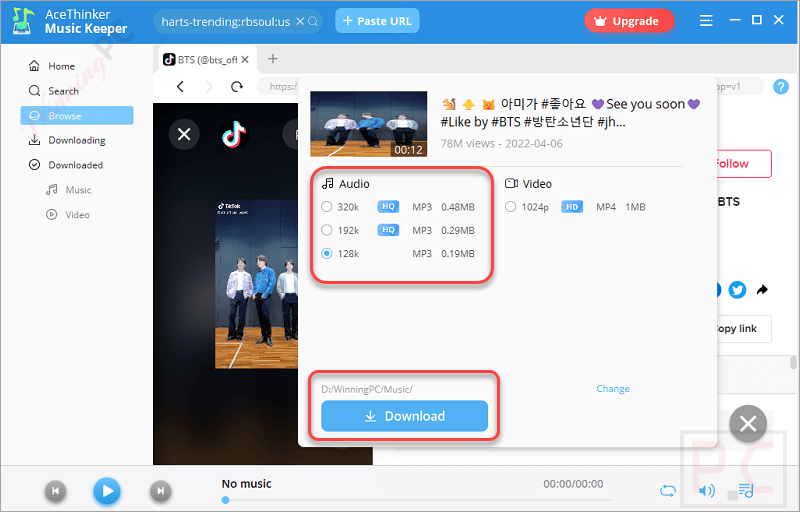Open Video under Downloaded
Image resolution: width=800 pixels, height=512 pixels.
point(68,215)
